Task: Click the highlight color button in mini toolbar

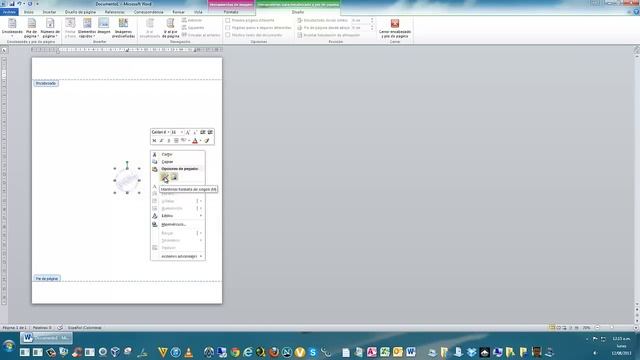Action: click(184, 140)
